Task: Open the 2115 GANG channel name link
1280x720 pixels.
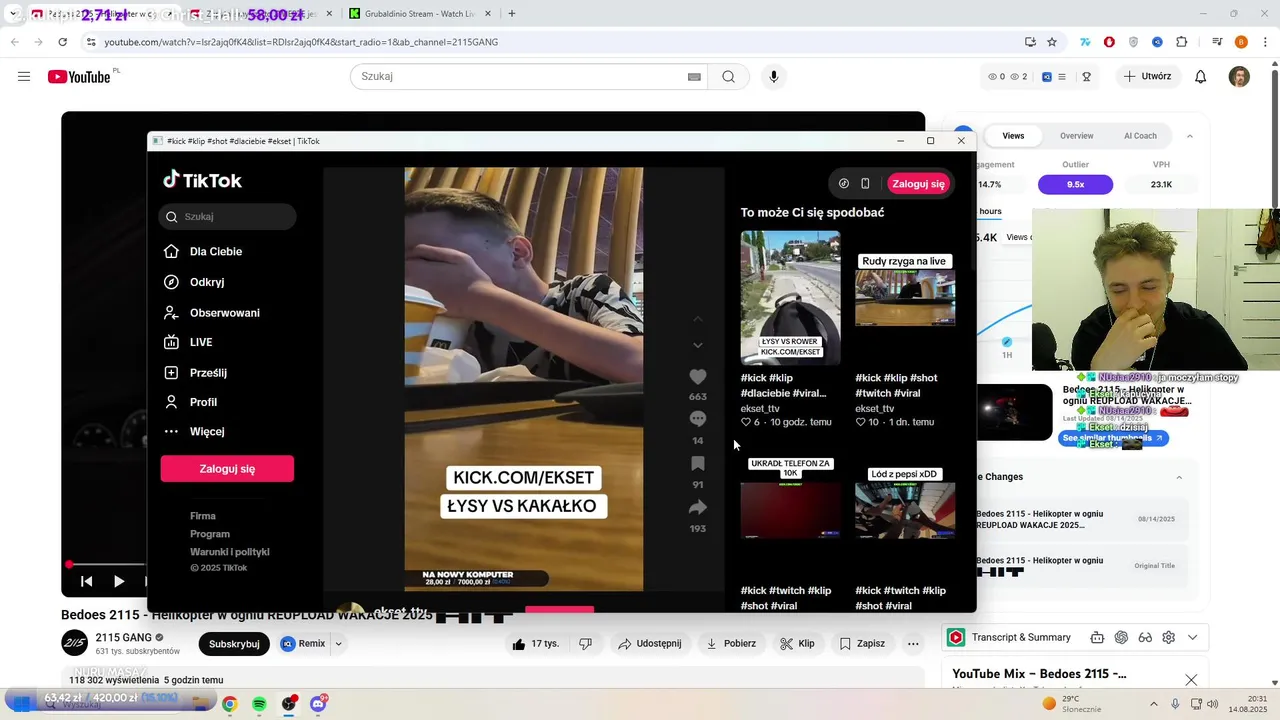Action: [x=123, y=638]
